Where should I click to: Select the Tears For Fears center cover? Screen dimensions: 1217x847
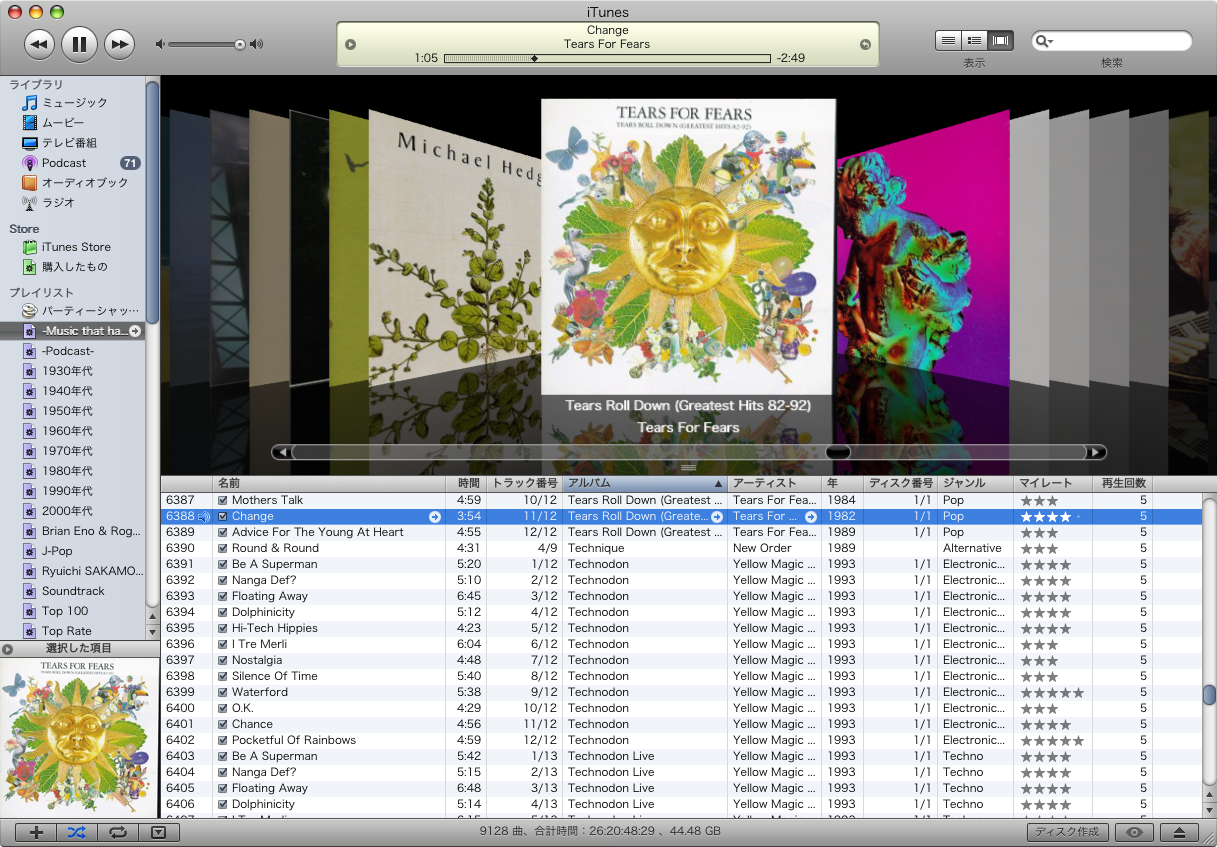click(x=688, y=246)
